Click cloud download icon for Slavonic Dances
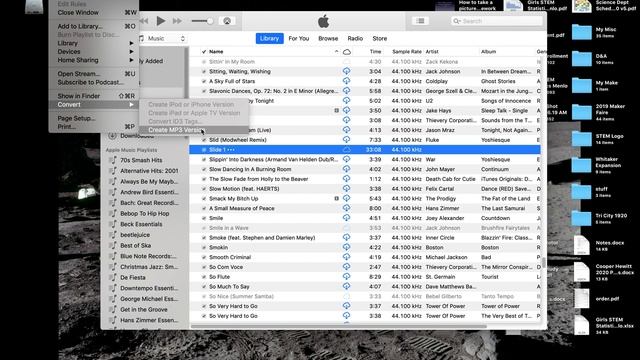This screenshot has height=360, width=640. point(347,91)
